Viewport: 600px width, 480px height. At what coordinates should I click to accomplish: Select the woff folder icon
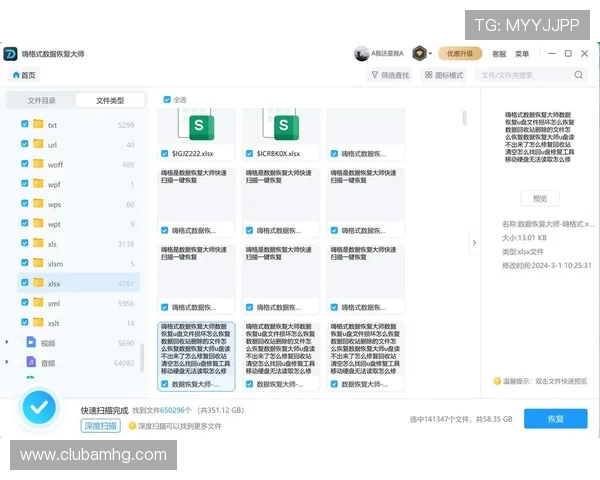(x=38, y=163)
